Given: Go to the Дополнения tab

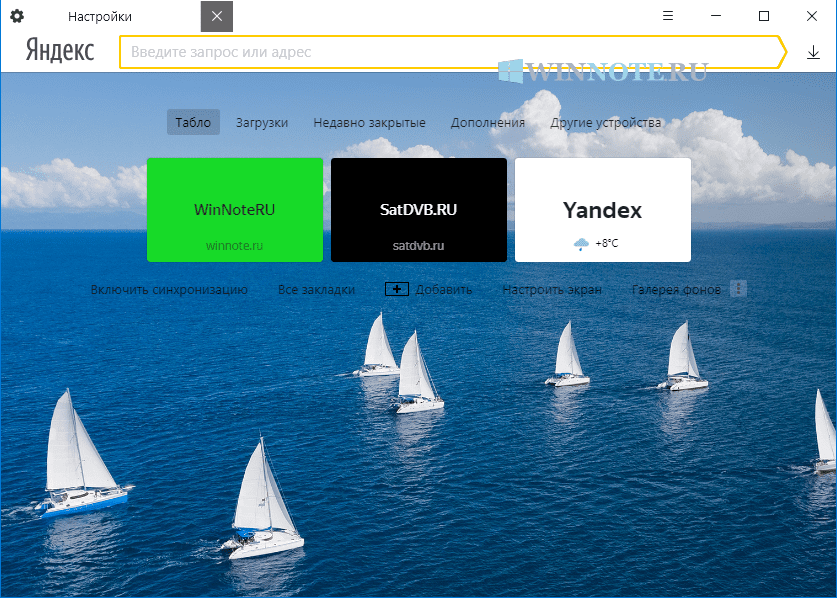Looking at the screenshot, I should coord(488,122).
